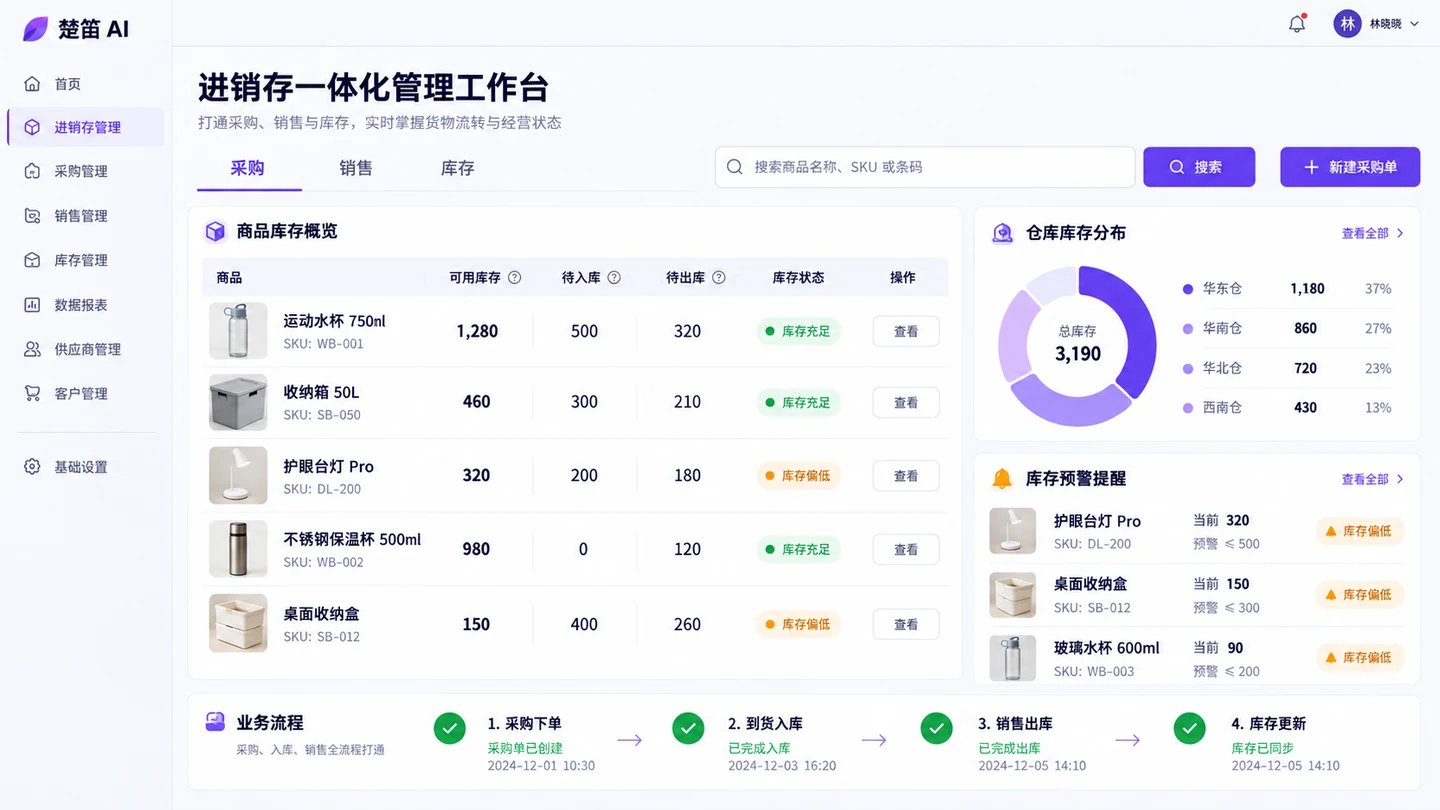The width and height of the screenshot is (1440, 810).
Task: Select the 进销存管理 cube icon
Action: click(x=33, y=127)
